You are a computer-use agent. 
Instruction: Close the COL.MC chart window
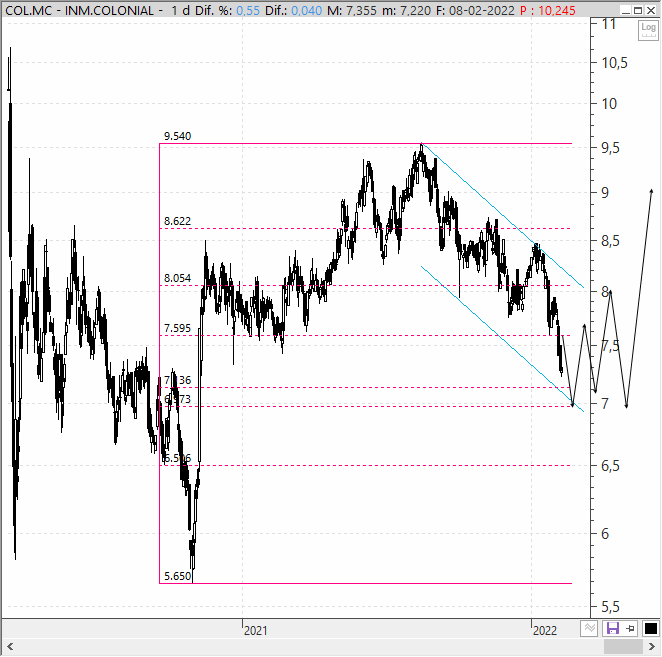(651, 10)
